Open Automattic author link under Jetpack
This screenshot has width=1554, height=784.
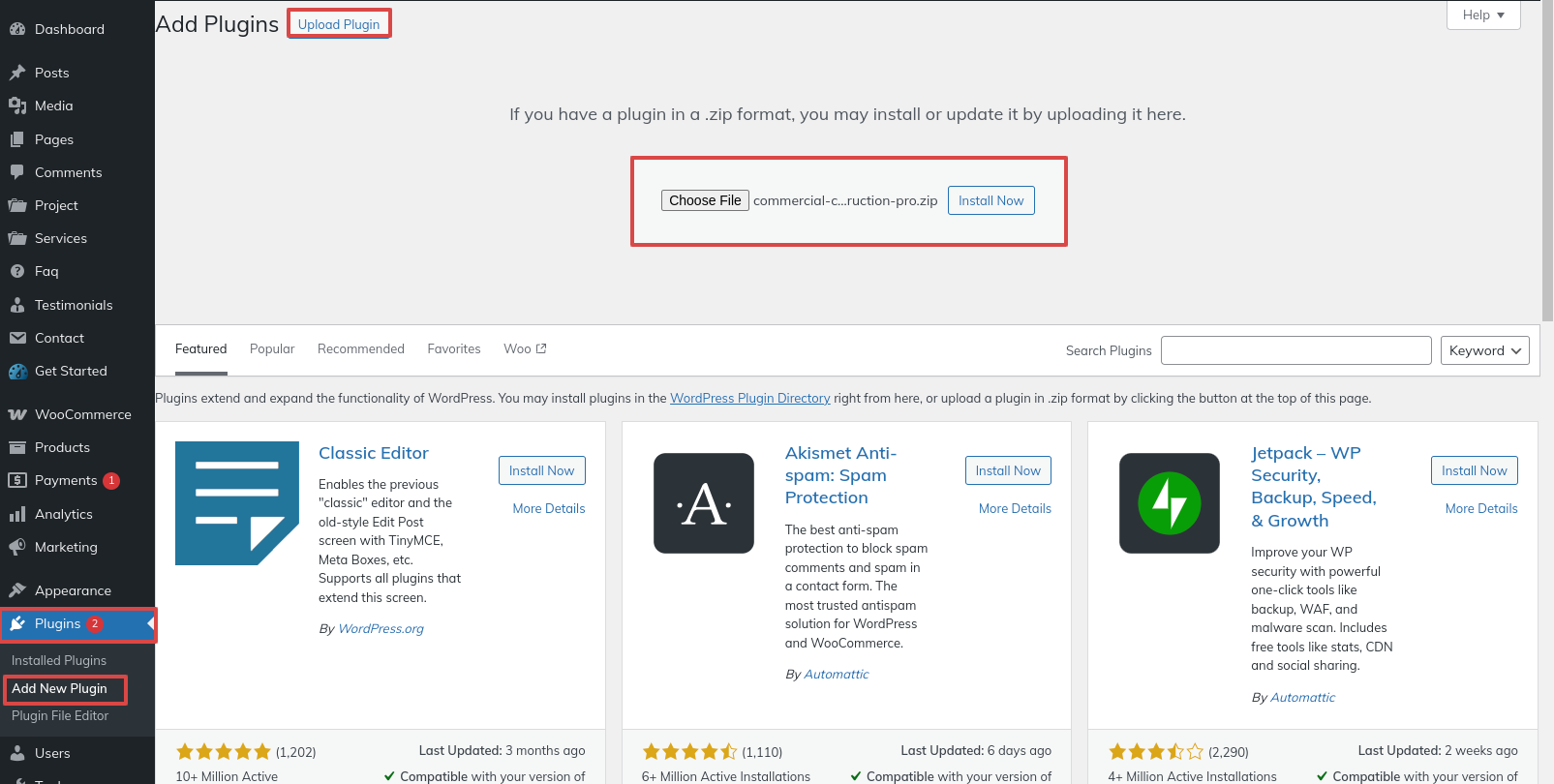[1302, 697]
